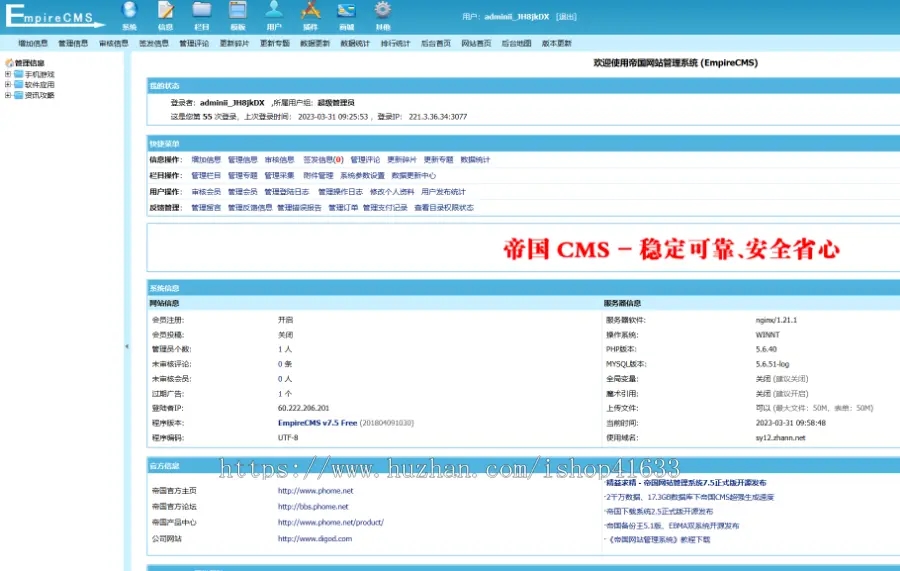Expand the 软件应用 tree node
This screenshot has width=900, height=571.
[x=7, y=84]
